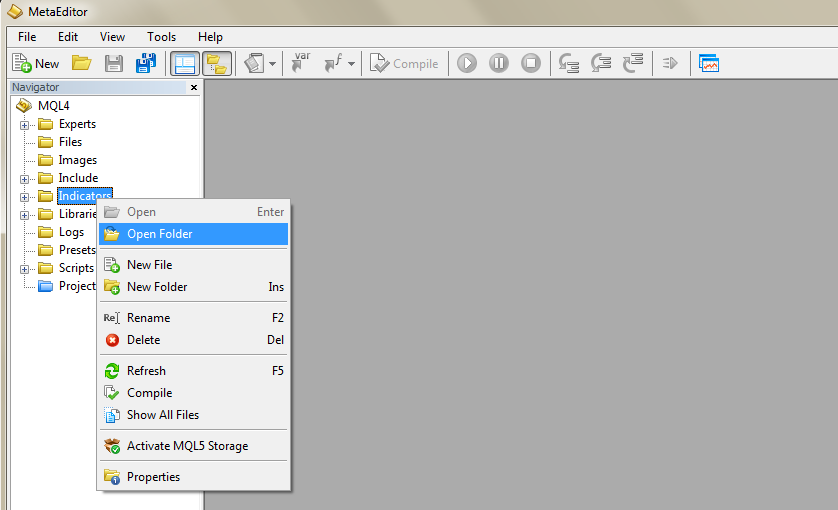838x510 pixels.
Task: Start debugging with the play icon
Action: (467, 63)
